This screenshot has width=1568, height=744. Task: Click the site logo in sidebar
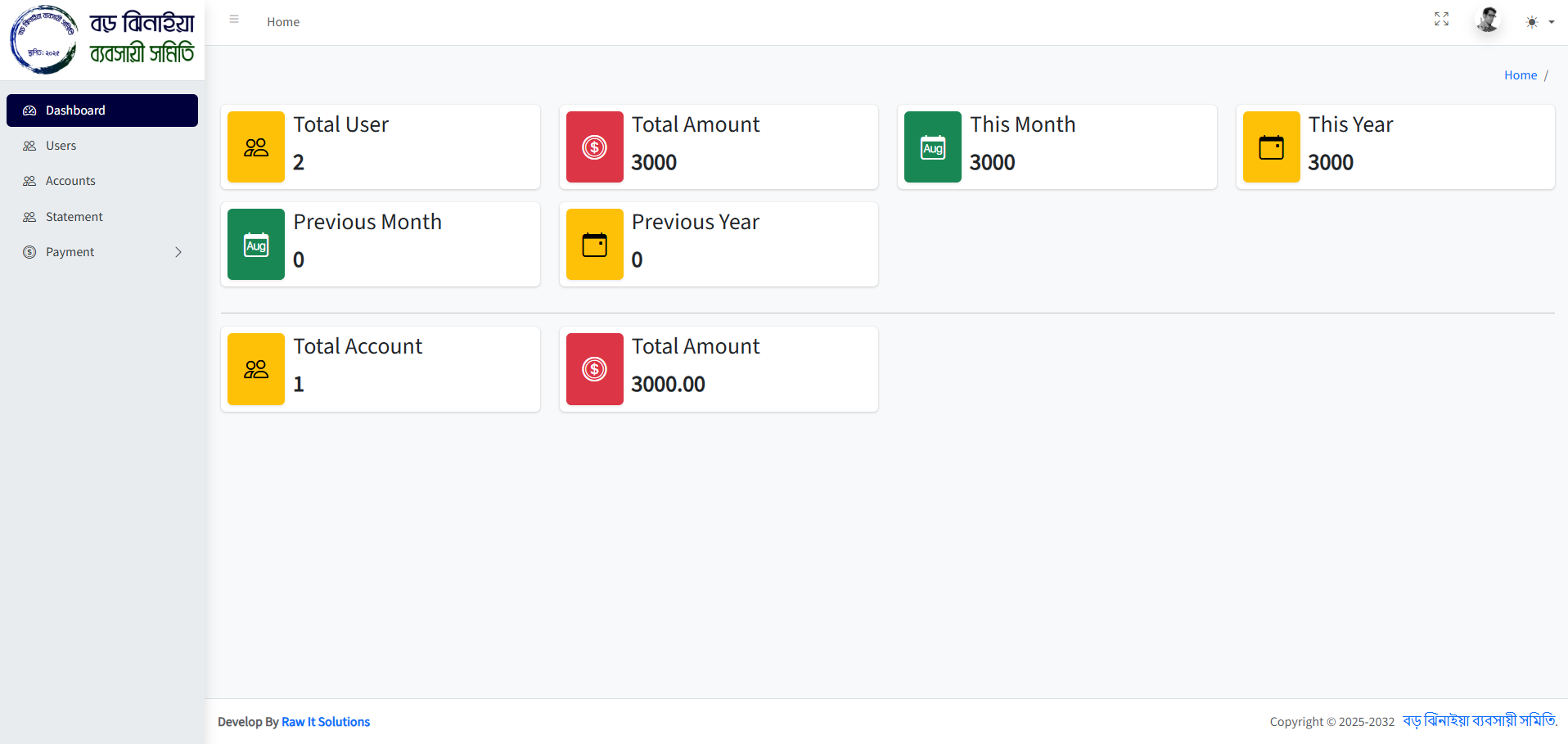click(x=102, y=39)
